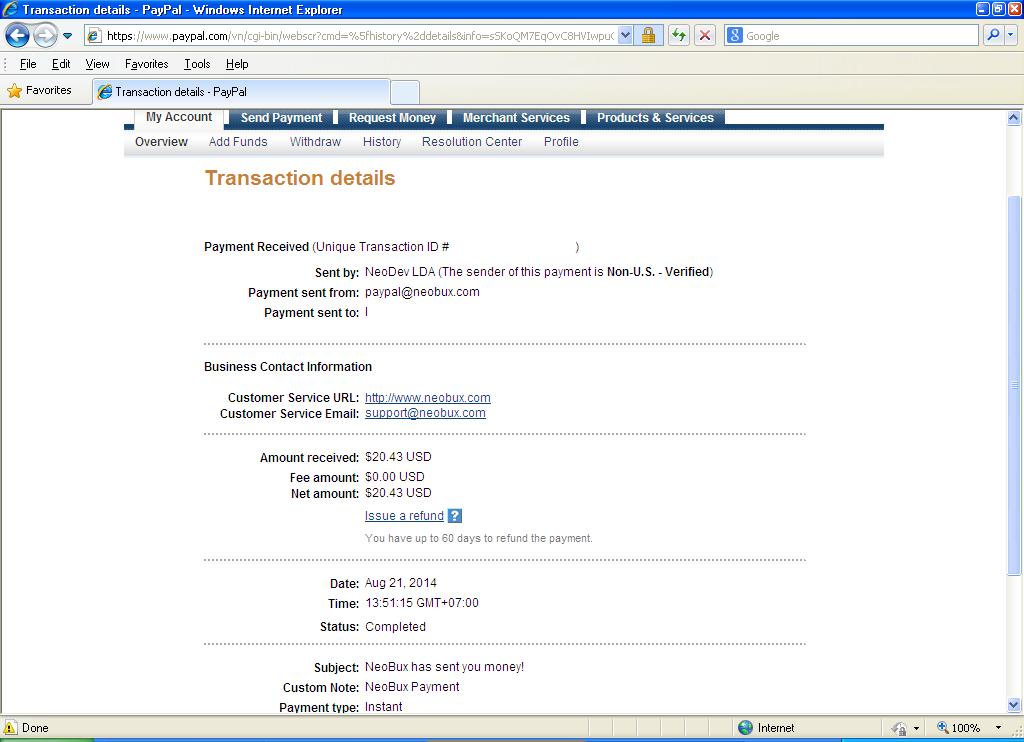The height and width of the screenshot is (742, 1024).
Task: Click the Refresh page icon
Action: 679,36
